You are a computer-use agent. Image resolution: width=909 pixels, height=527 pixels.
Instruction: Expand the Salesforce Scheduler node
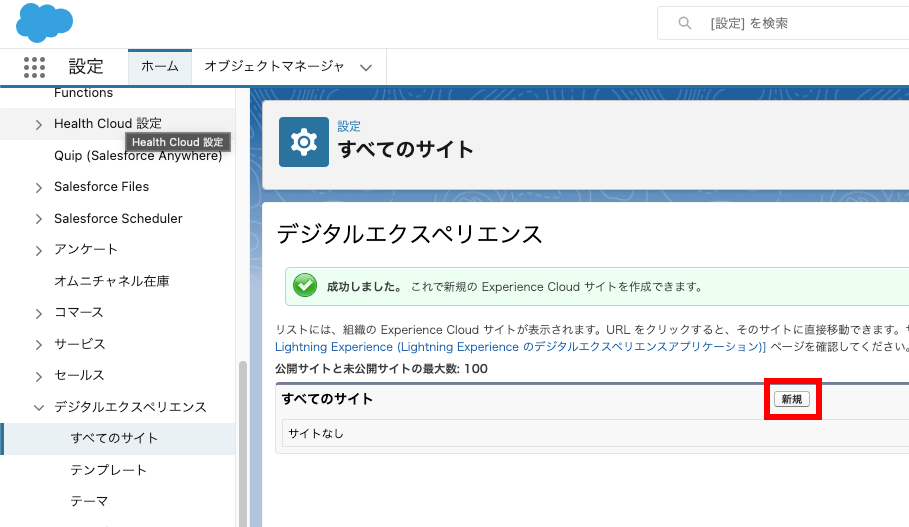pyautogui.click(x=38, y=219)
